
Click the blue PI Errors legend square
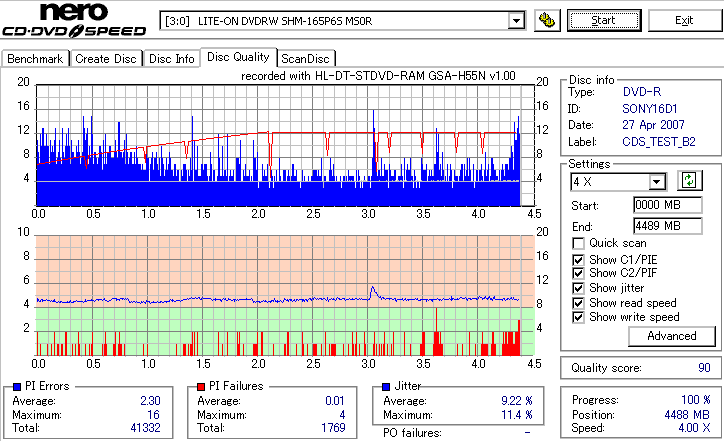click(x=17, y=387)
